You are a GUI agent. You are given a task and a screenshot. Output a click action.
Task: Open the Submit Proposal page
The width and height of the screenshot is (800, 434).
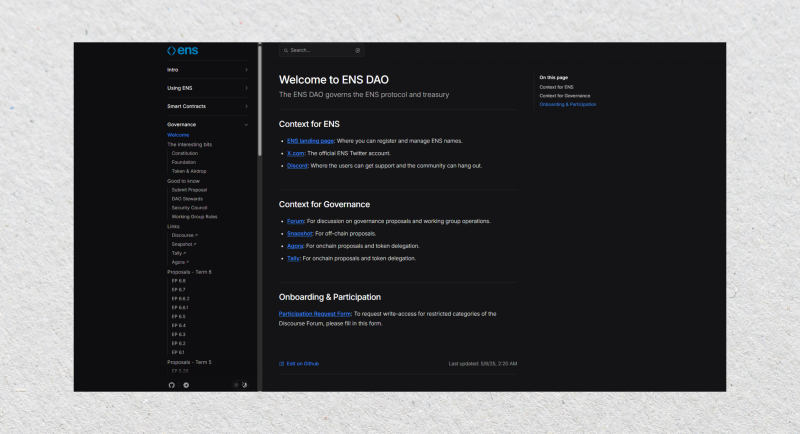[x=189, y=190]
